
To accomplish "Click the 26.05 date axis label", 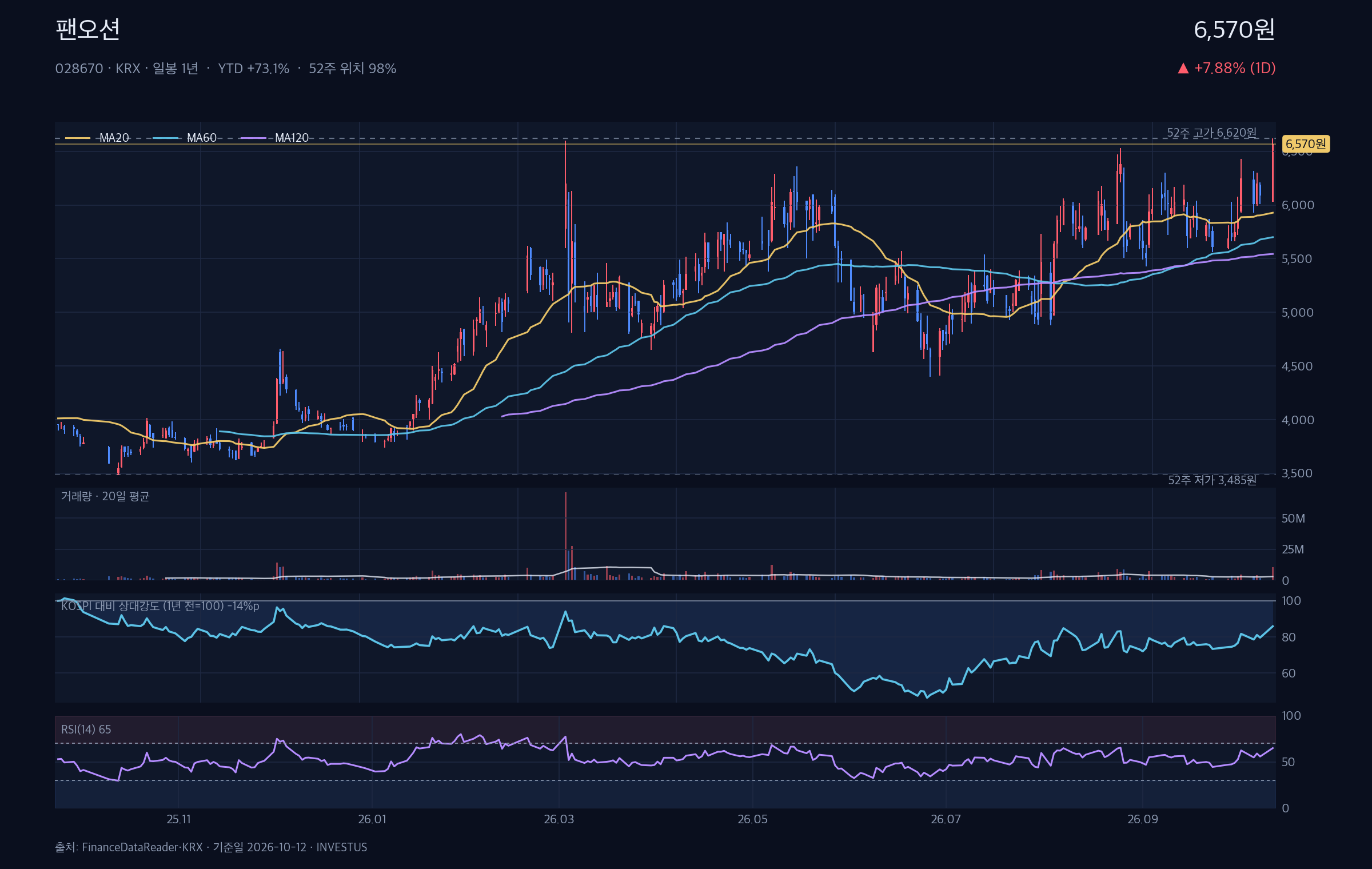I will (753, 819).
